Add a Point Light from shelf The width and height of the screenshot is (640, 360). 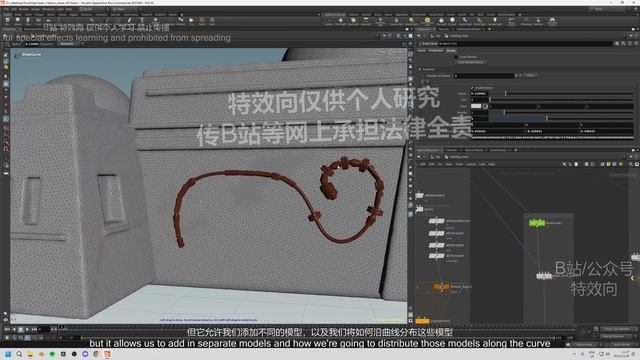pyautogui.click(x=340, y=21)
